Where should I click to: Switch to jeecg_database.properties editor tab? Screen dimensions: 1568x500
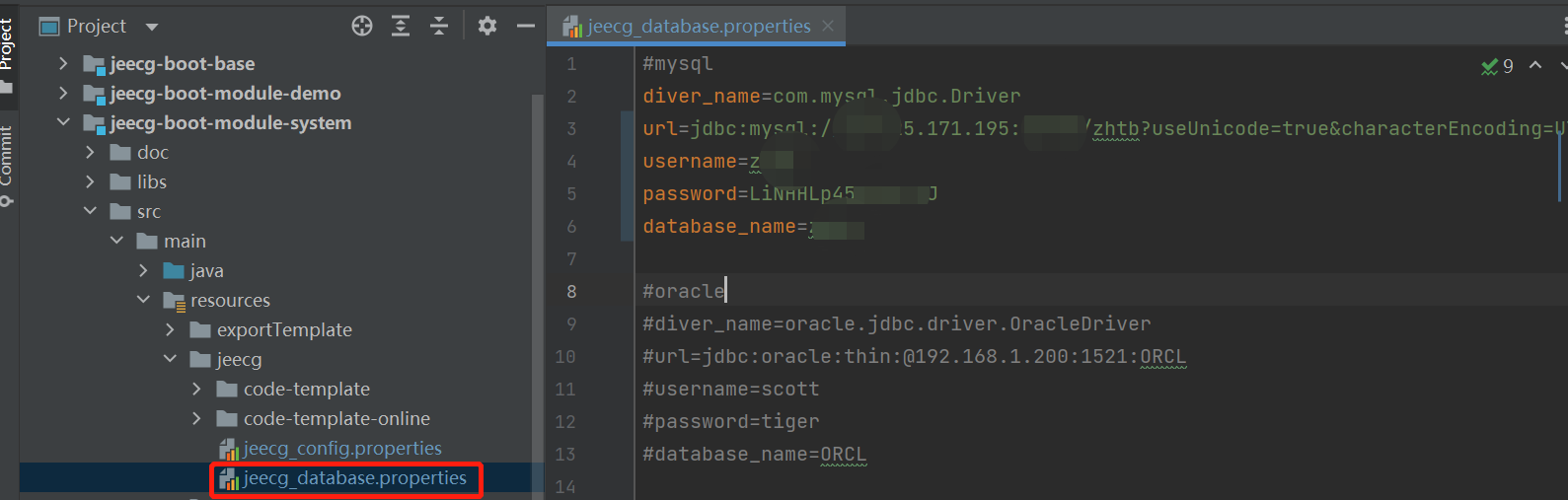[x=699, y=27]
